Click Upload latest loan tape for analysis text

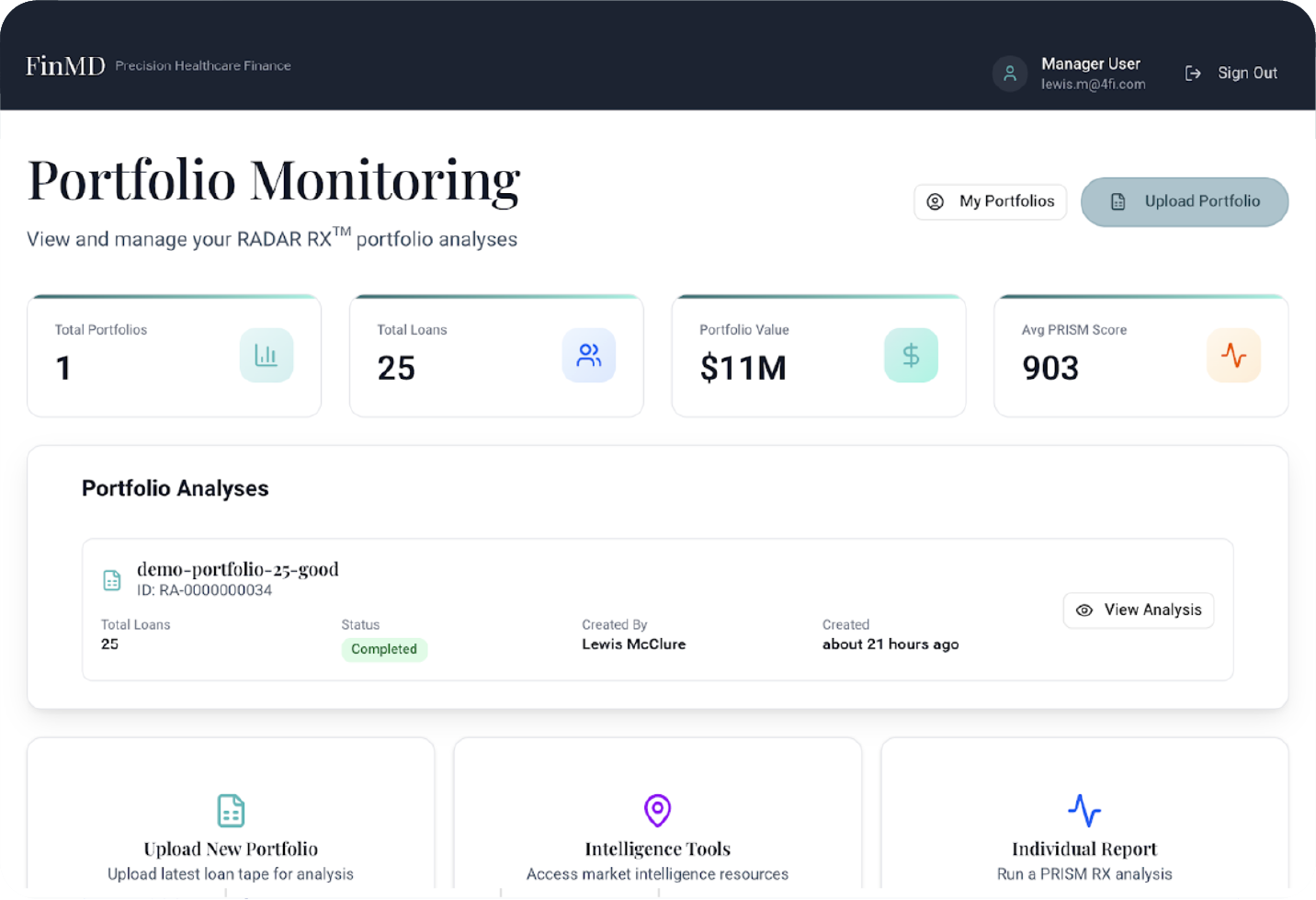coord(231,874)
